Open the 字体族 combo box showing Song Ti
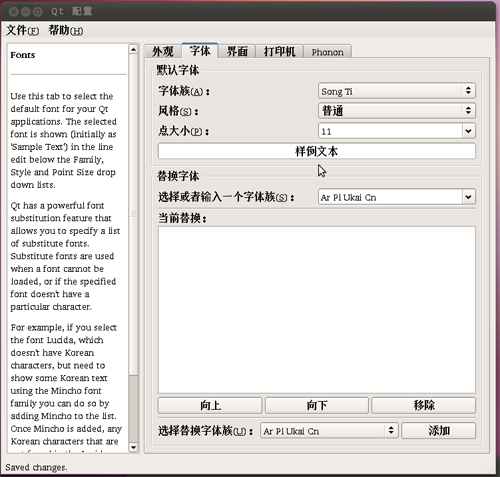 click(397, 91)
